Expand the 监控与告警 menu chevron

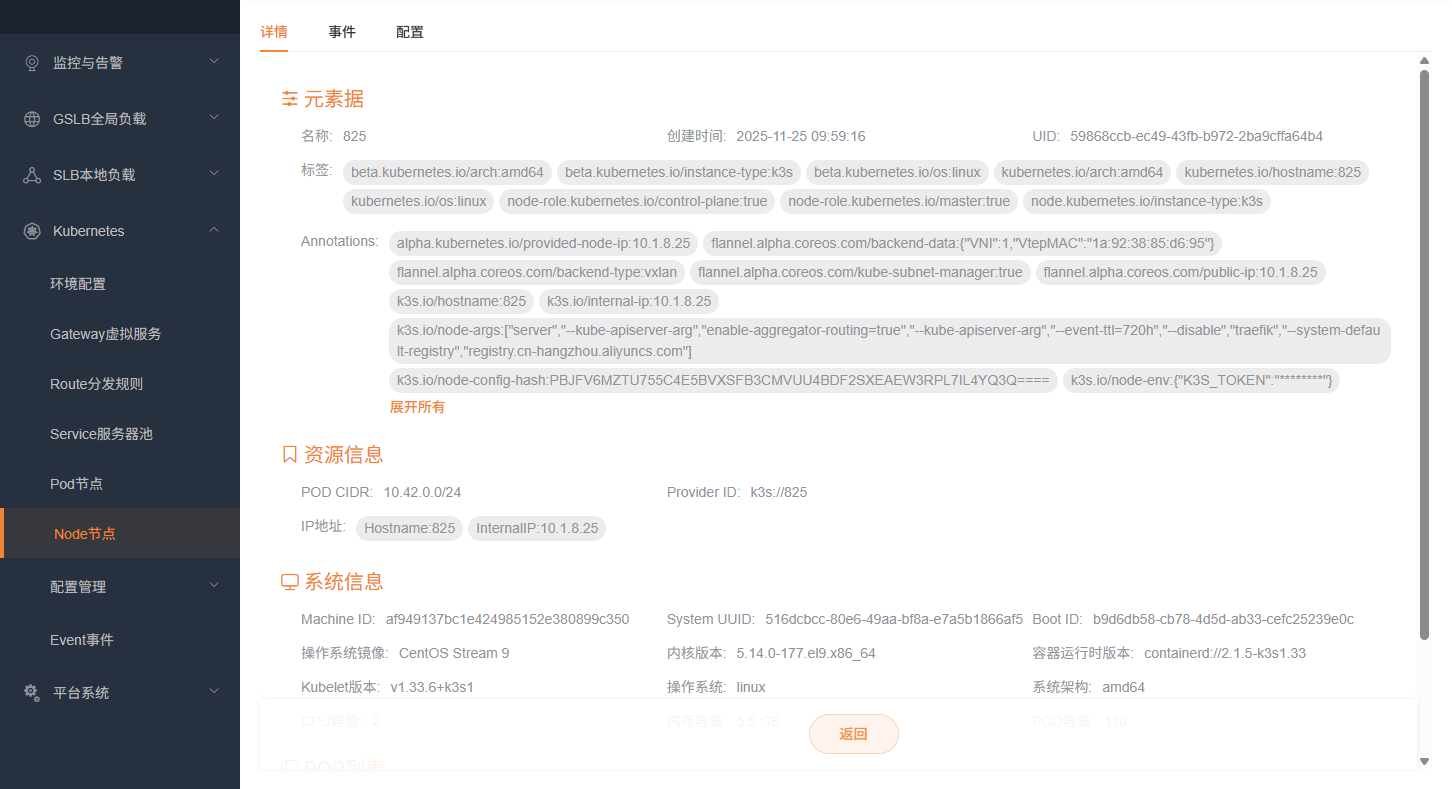[214, 62]
